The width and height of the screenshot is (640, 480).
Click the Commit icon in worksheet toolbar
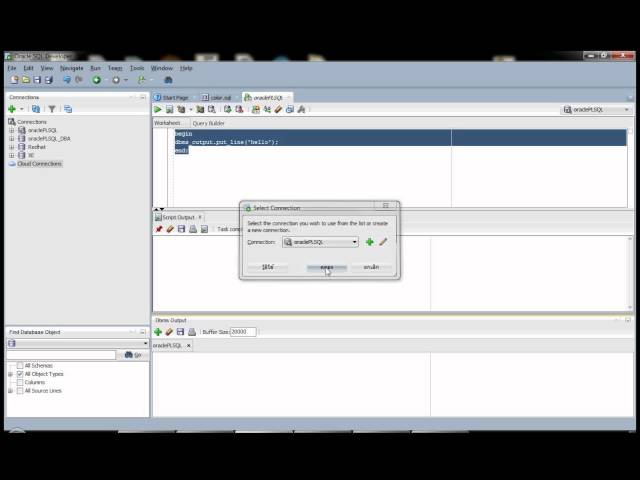pyautogui.click(x=227, y=109)
